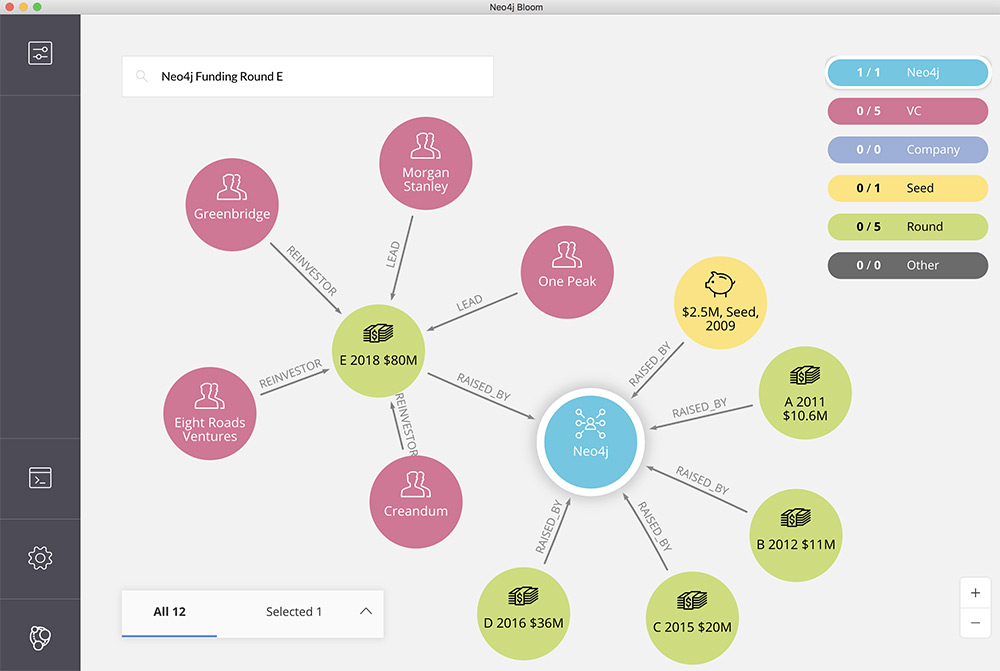Switch to the All 12 tab
Viewport: 1000px width, 671px height.
(169, 612)
